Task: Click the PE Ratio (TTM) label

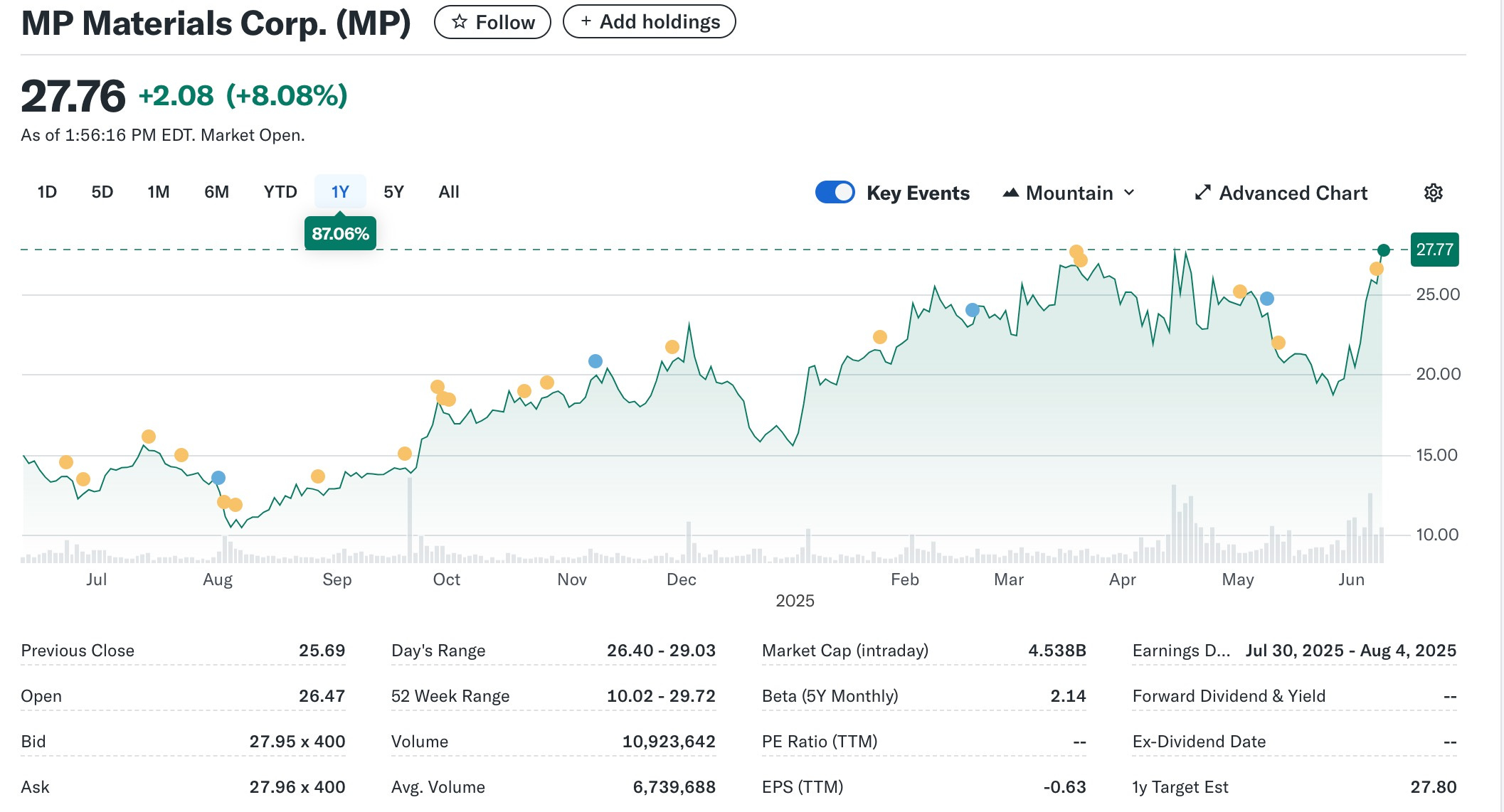Action: pos(819,742)
